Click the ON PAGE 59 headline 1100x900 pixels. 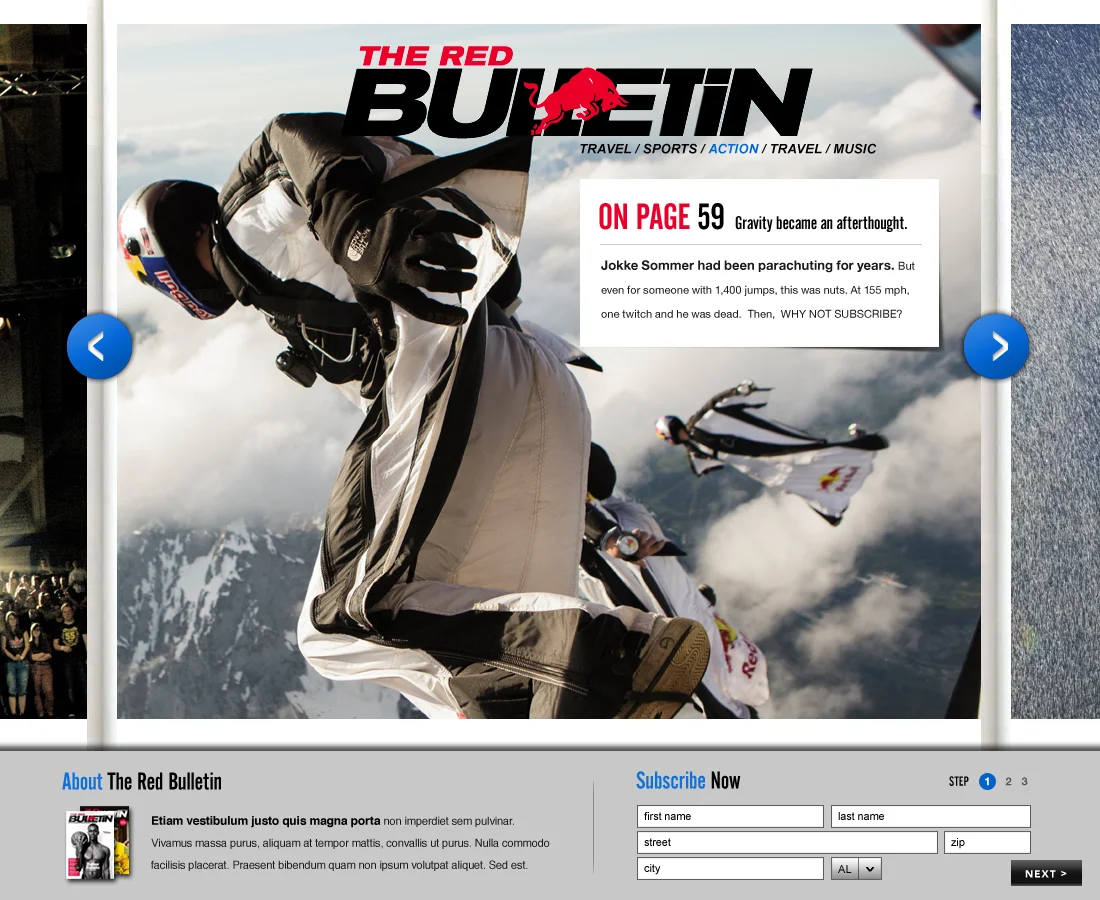tap(661, 217)
